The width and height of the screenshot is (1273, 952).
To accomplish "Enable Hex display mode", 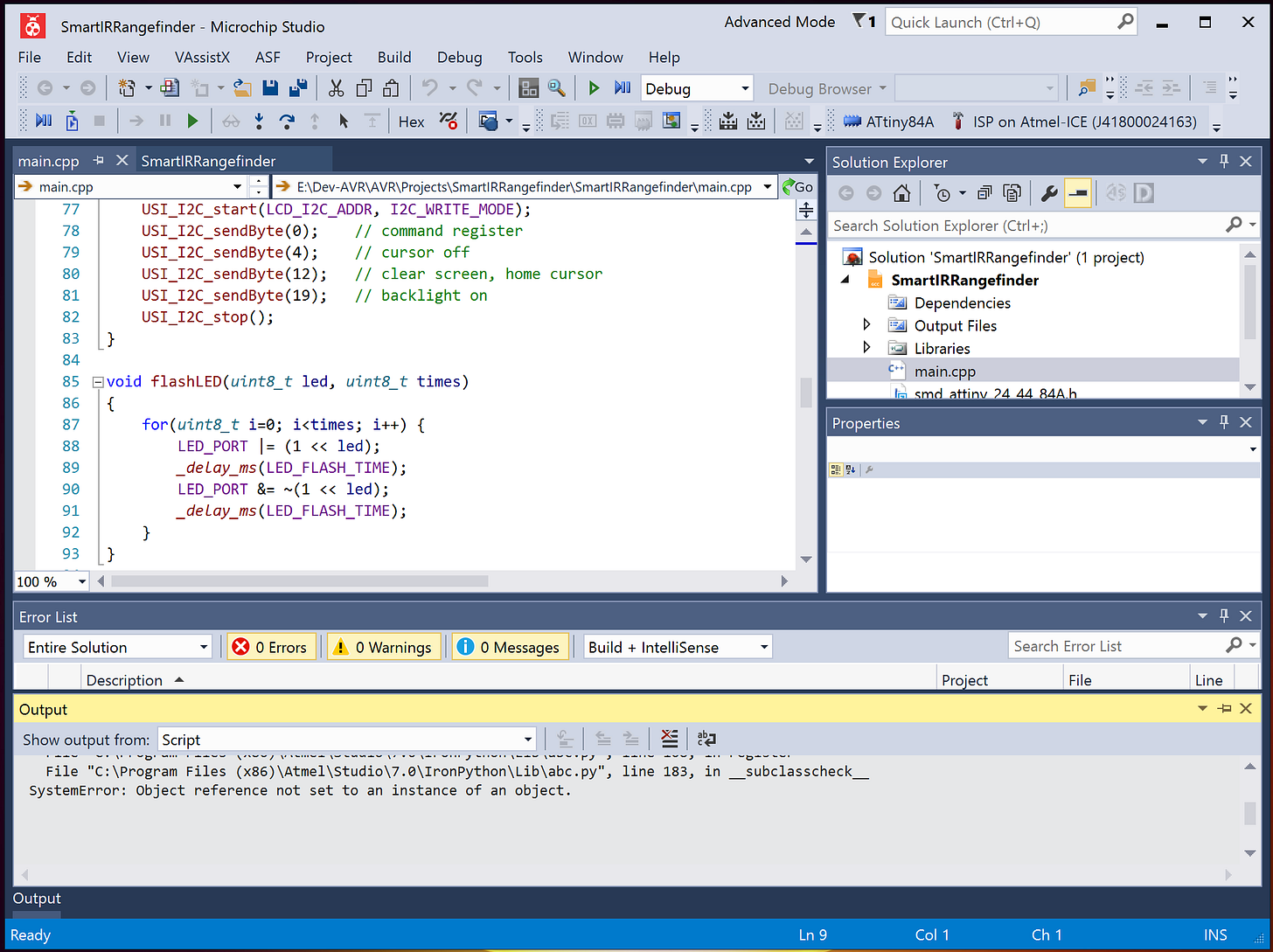I will coord(411,122).
